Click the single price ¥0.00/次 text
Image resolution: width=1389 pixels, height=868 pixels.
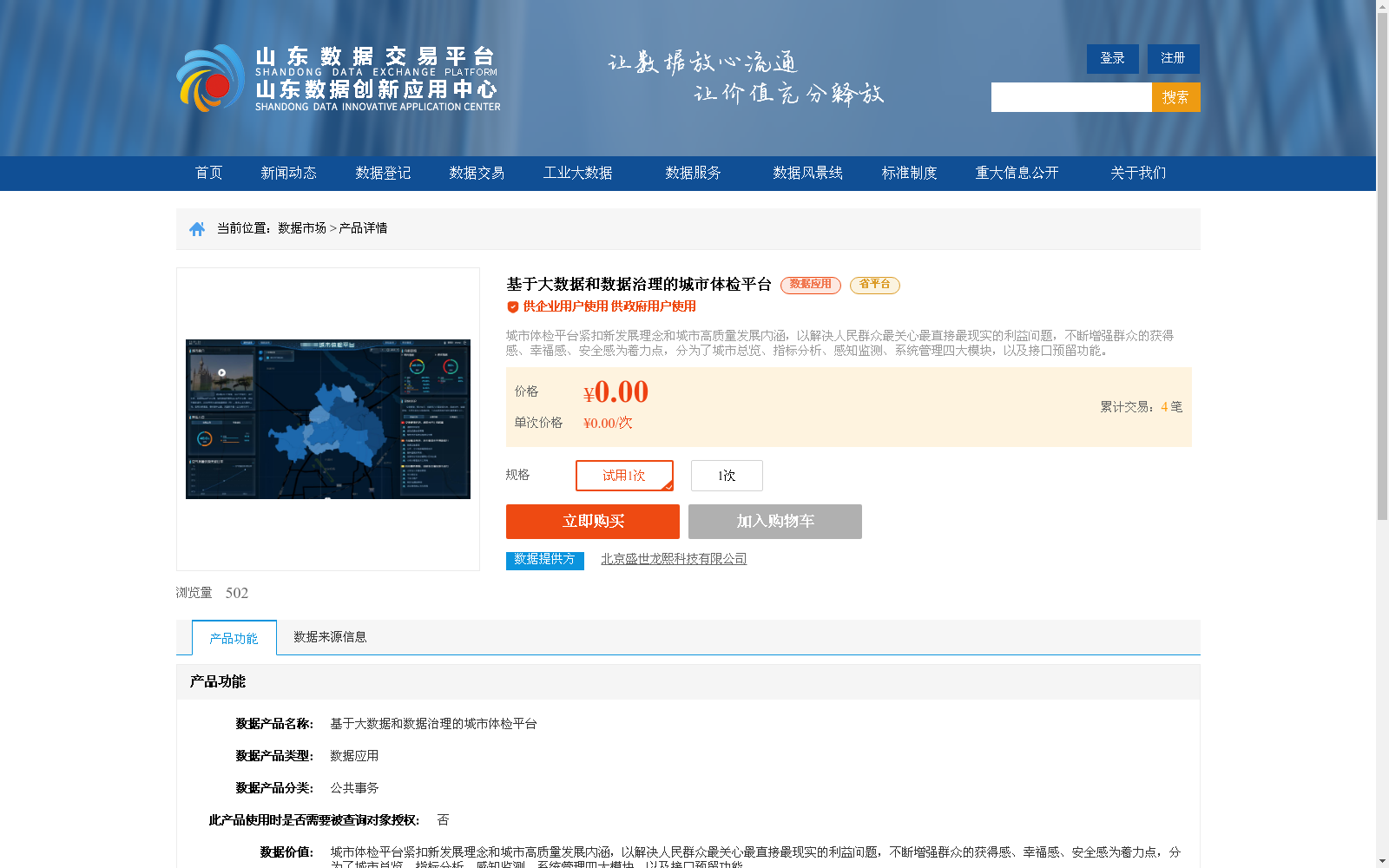click(608, 423)
